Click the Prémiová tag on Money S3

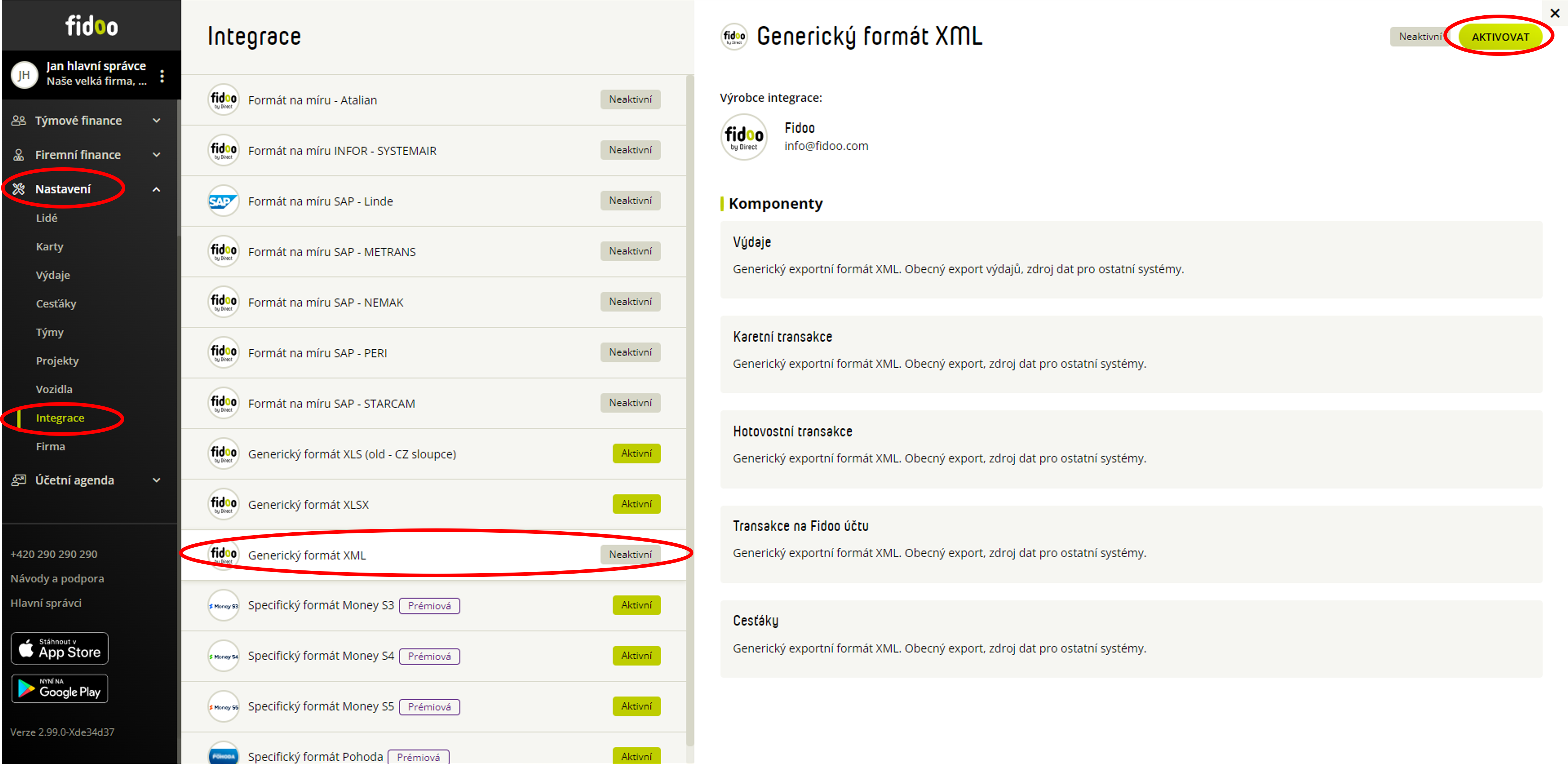point(429,606)
